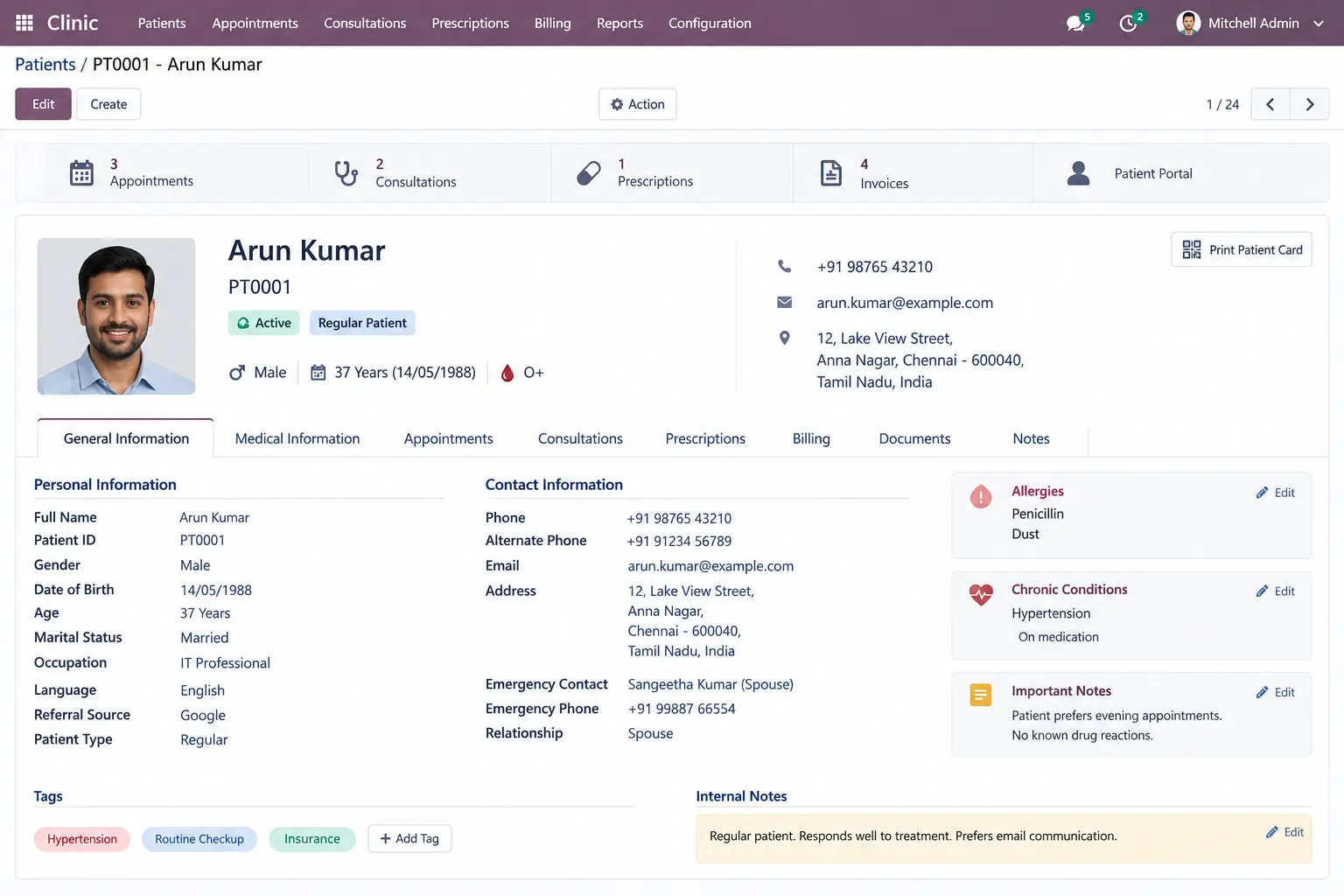
Task: Edit the Allergies card
Action: [x=1276, y=493]
